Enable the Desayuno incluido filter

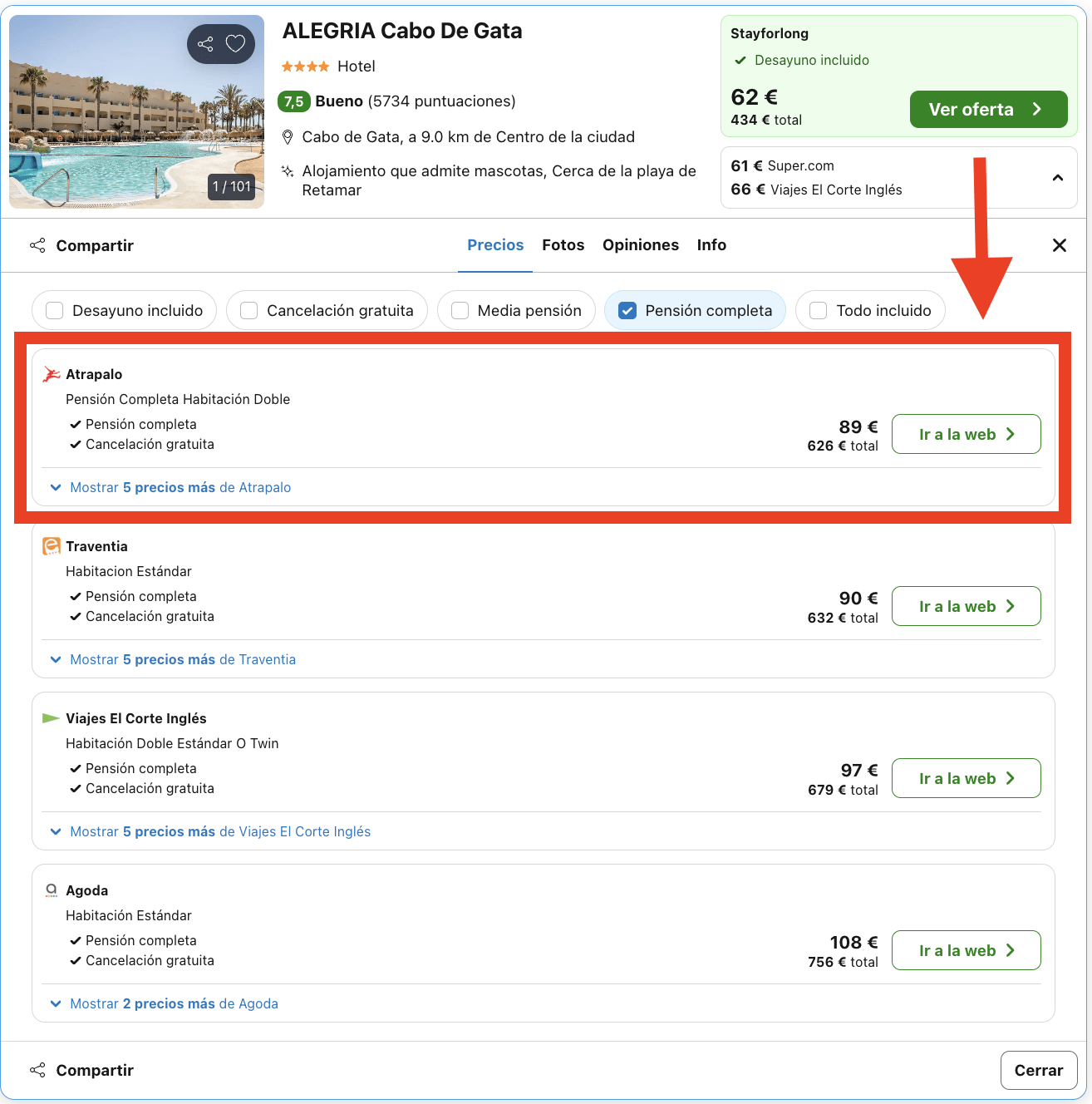[54, 310]
